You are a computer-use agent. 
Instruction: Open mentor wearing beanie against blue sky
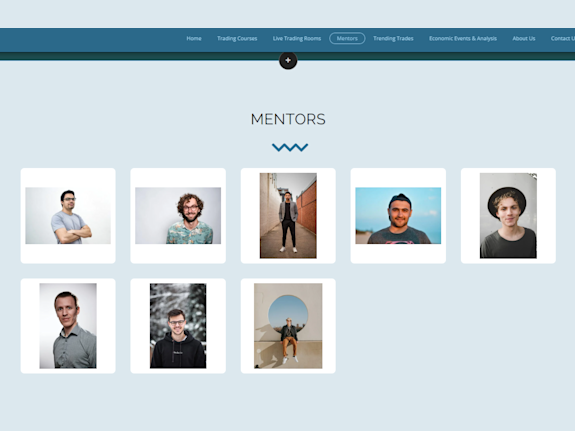tap(398, 216)
